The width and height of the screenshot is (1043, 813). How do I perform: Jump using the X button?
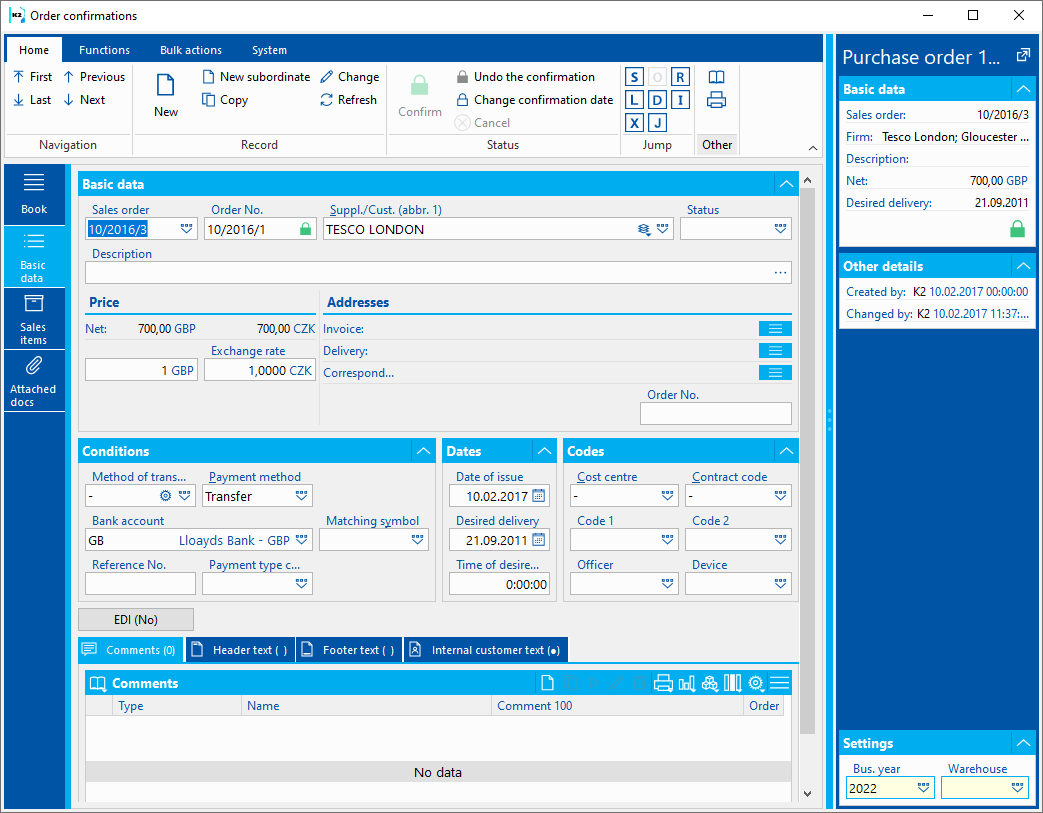coord(634,122)
